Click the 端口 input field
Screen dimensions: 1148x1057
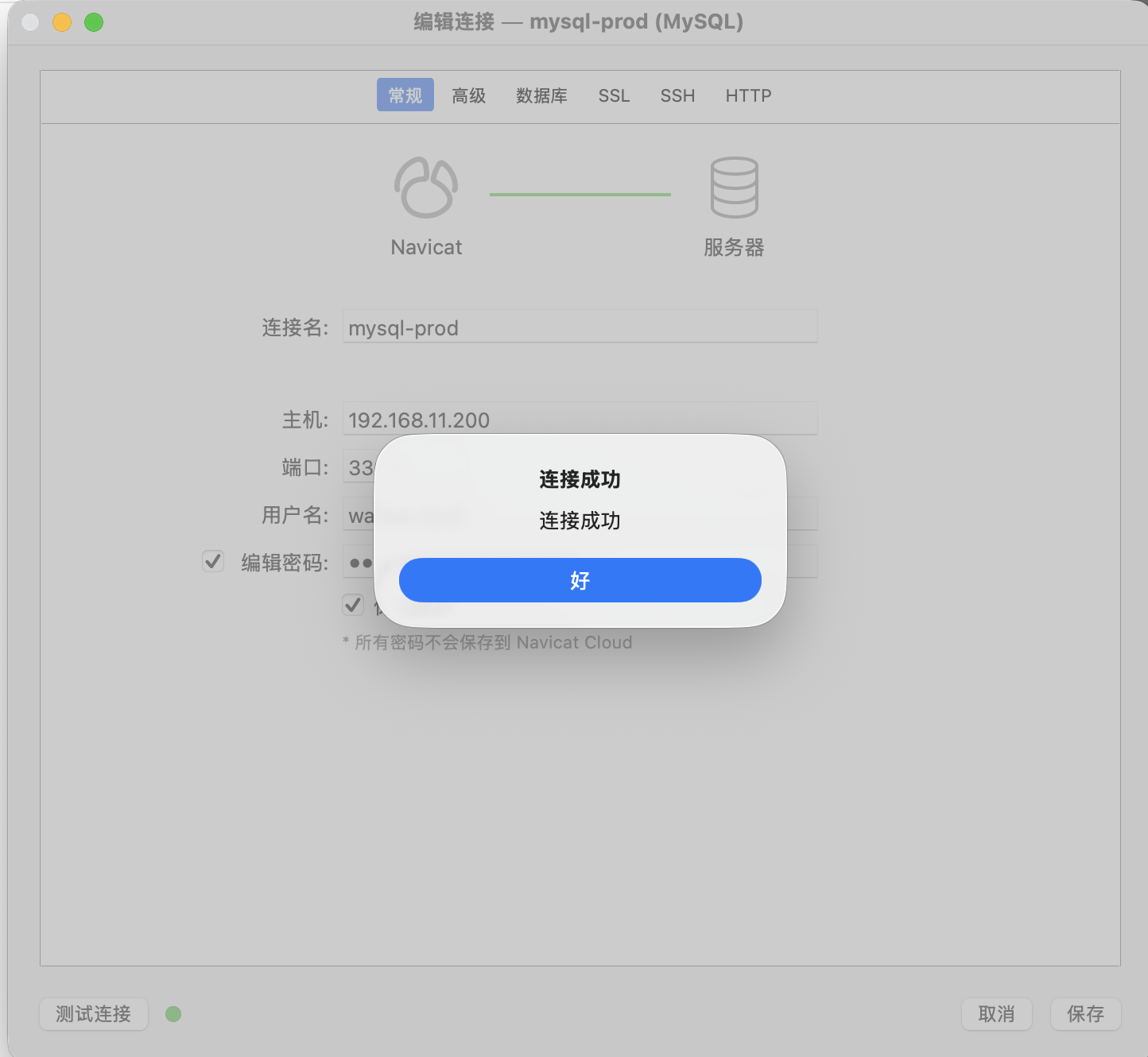tap(358, 467)
